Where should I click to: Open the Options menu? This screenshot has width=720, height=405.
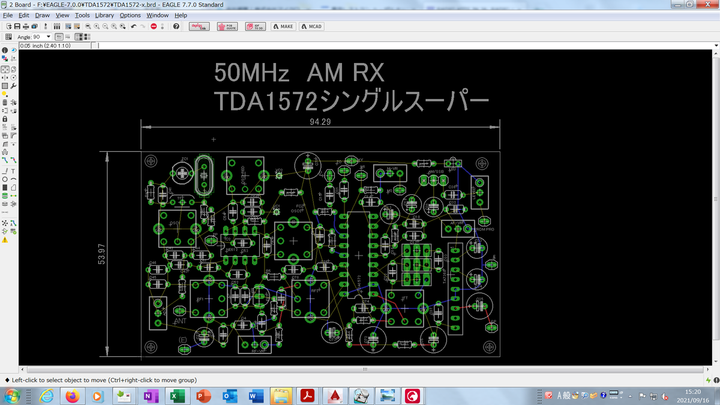click(x=130, y=15)
